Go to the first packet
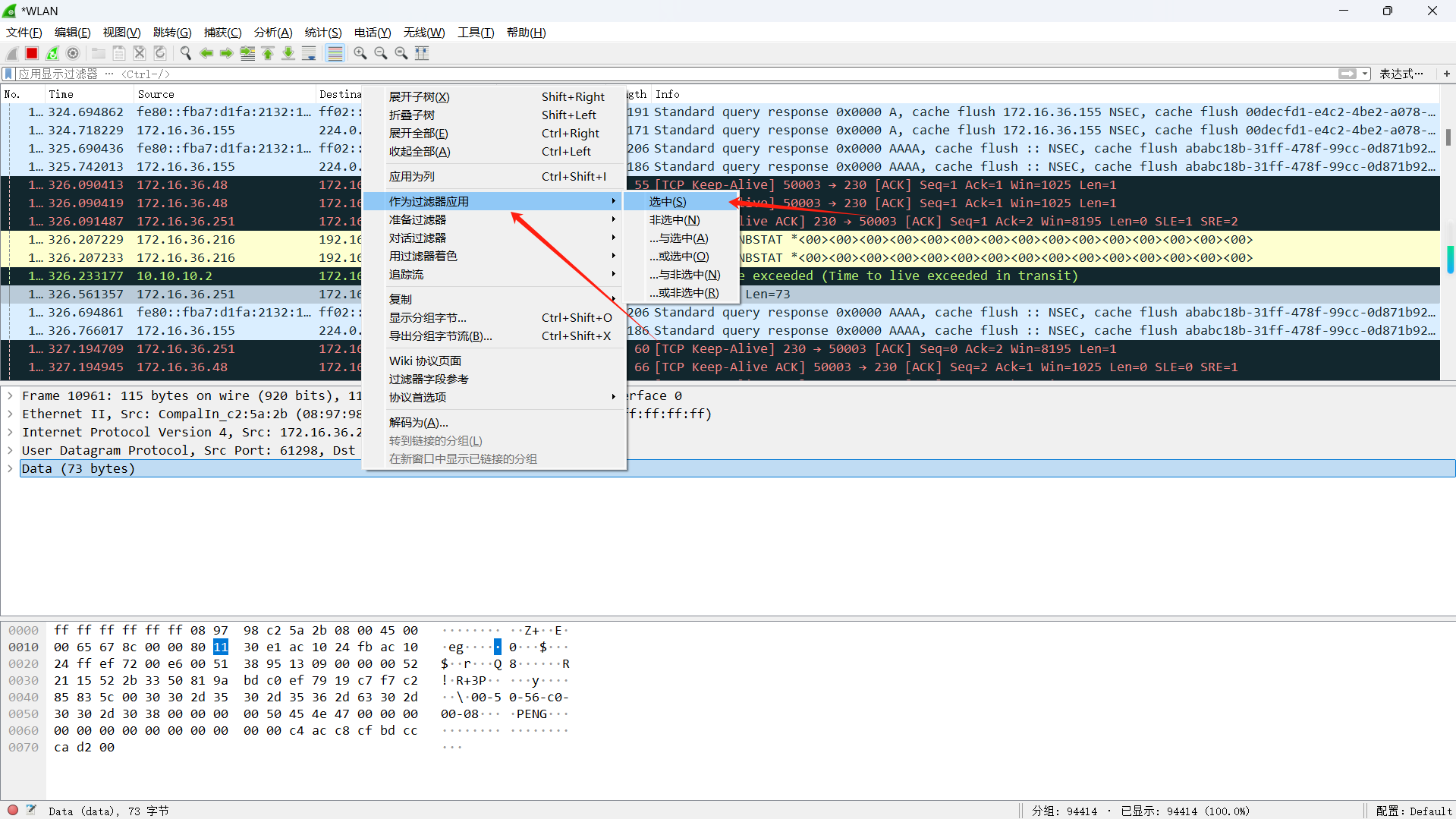The height and width of the screenshot is (819, 1456). point(268,53)
